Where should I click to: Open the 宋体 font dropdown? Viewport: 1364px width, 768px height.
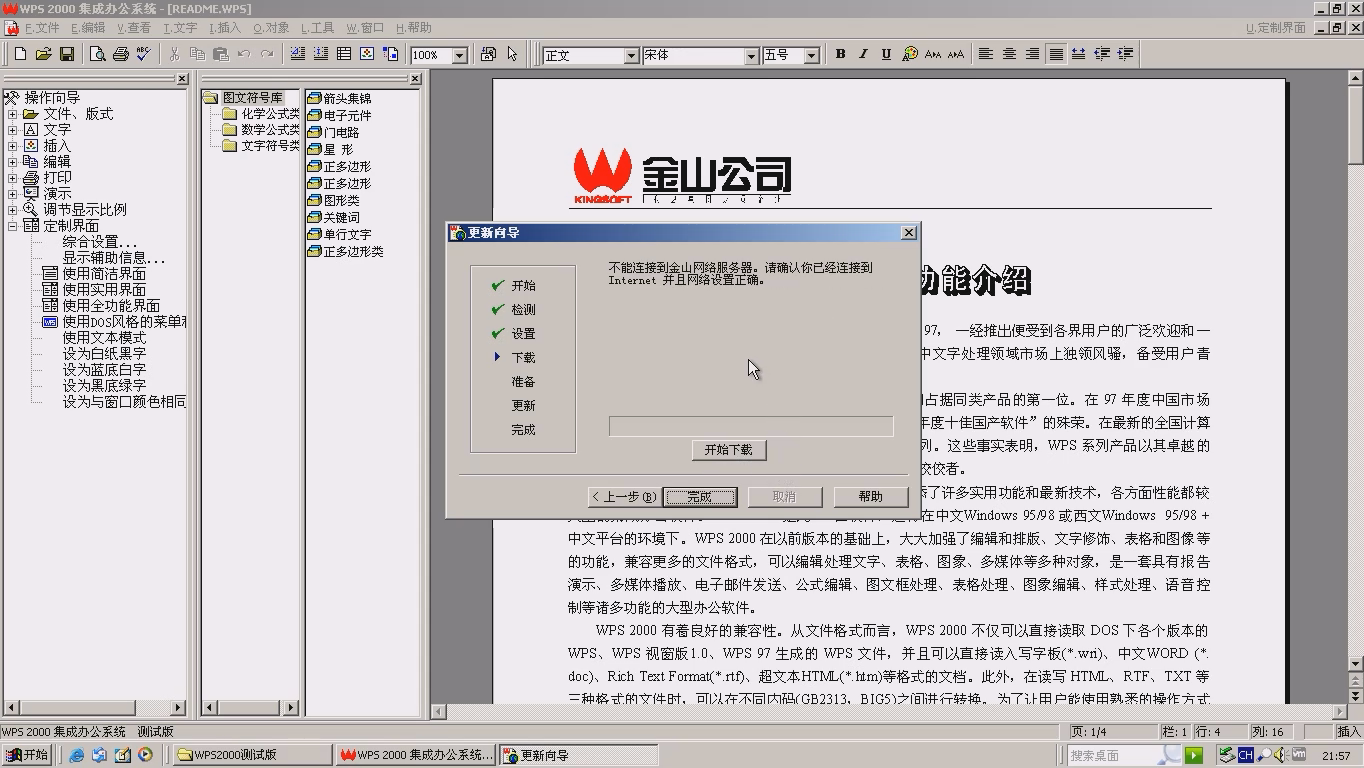point(751,56)
